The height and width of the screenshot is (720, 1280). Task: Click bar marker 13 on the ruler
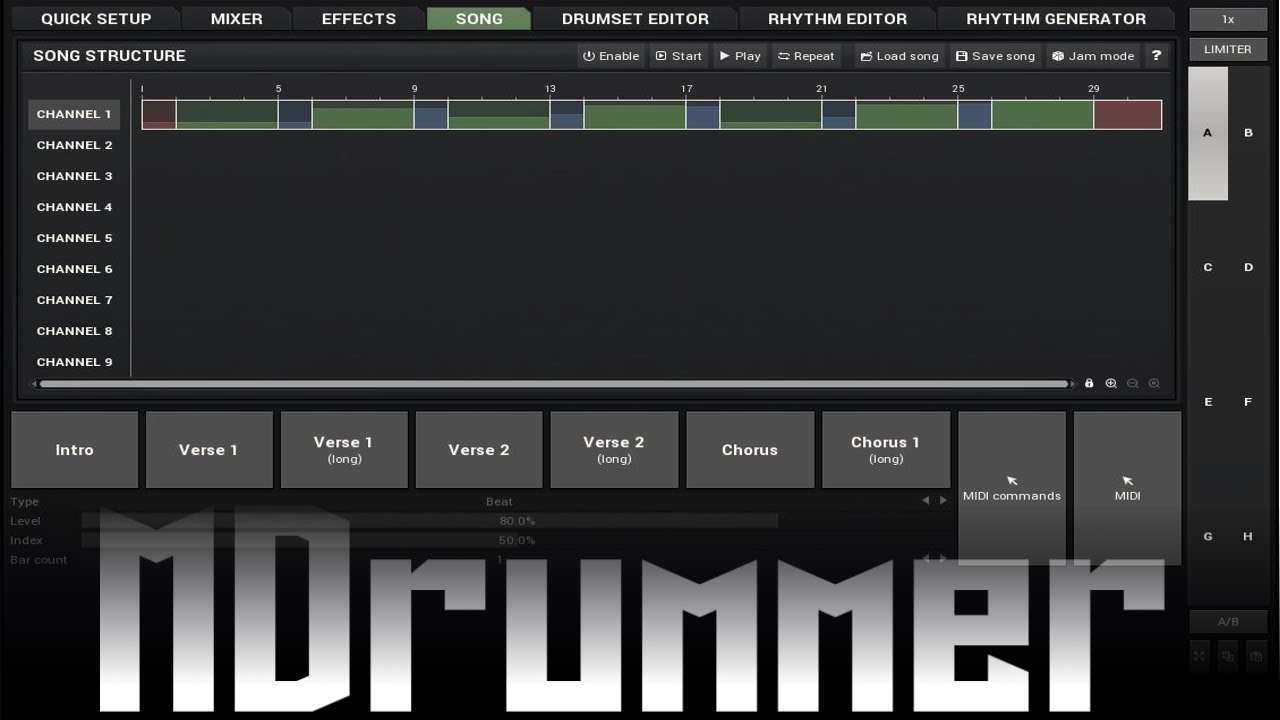[x=550, y=89]
